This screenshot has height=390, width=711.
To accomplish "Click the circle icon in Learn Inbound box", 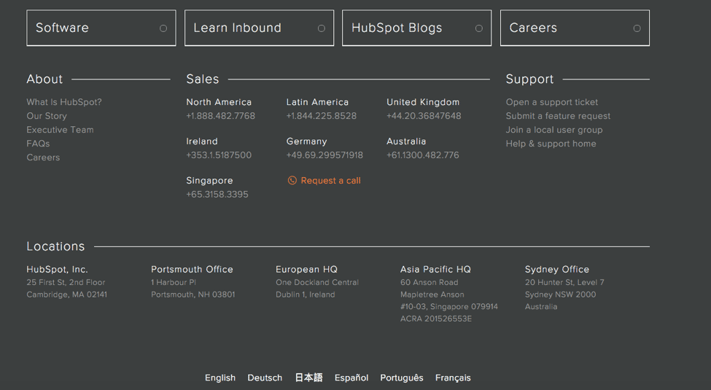I will tap(321, 29).
